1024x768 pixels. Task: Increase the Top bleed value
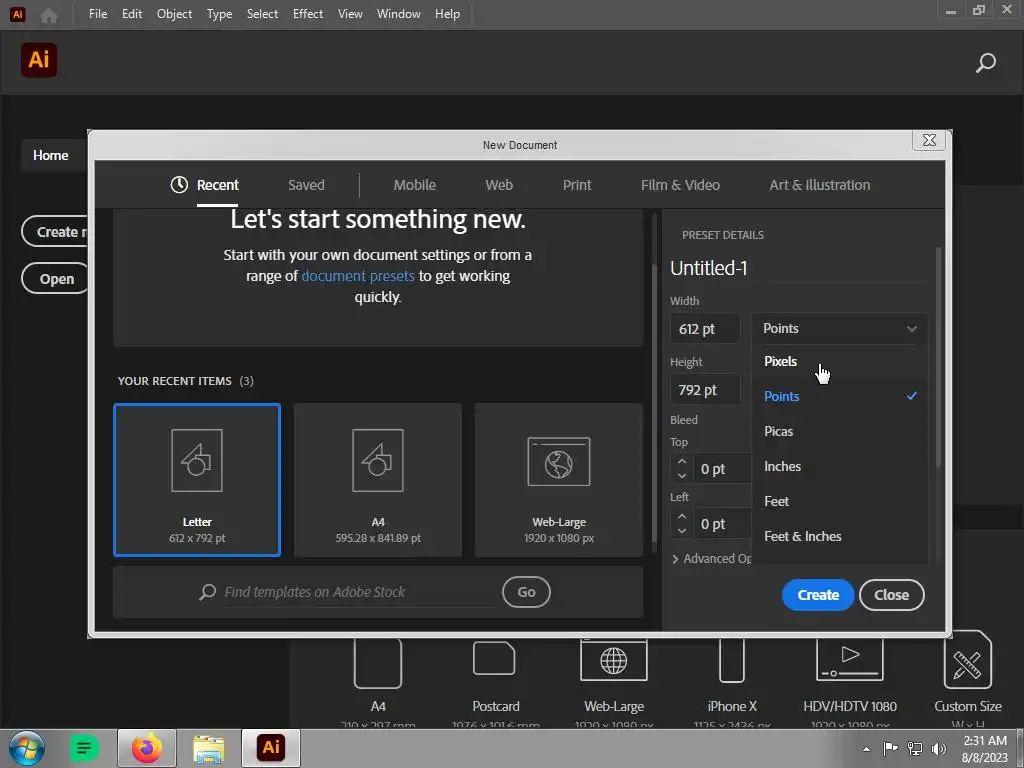coord(682,461)
